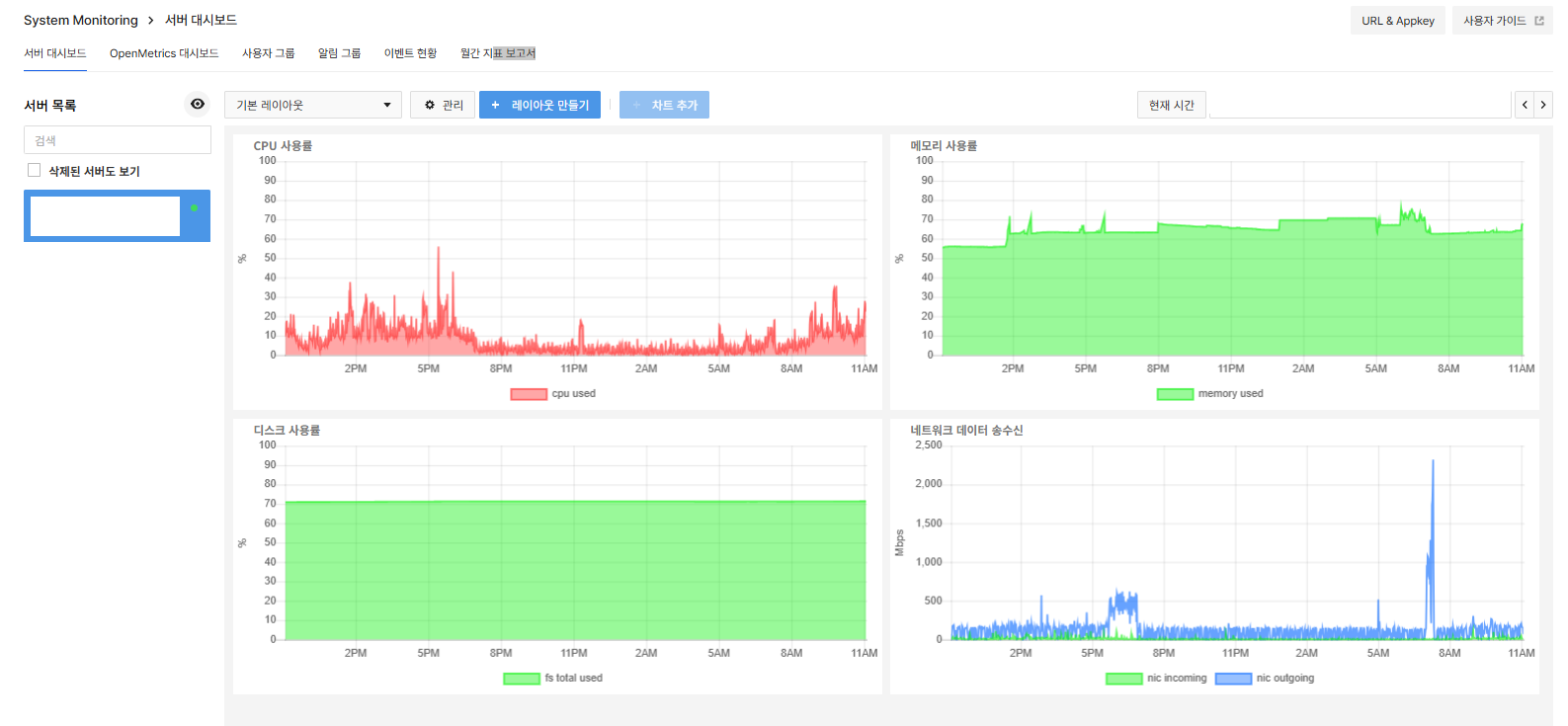Click System Monitoring breadcrumb
The width and height of the screenshot is (1568, 726).
click(x=81, y=20)
